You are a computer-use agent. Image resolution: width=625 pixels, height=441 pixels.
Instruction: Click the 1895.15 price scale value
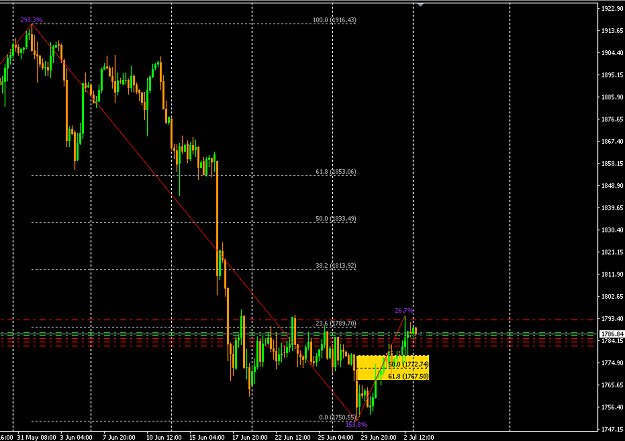click(612, 75)
